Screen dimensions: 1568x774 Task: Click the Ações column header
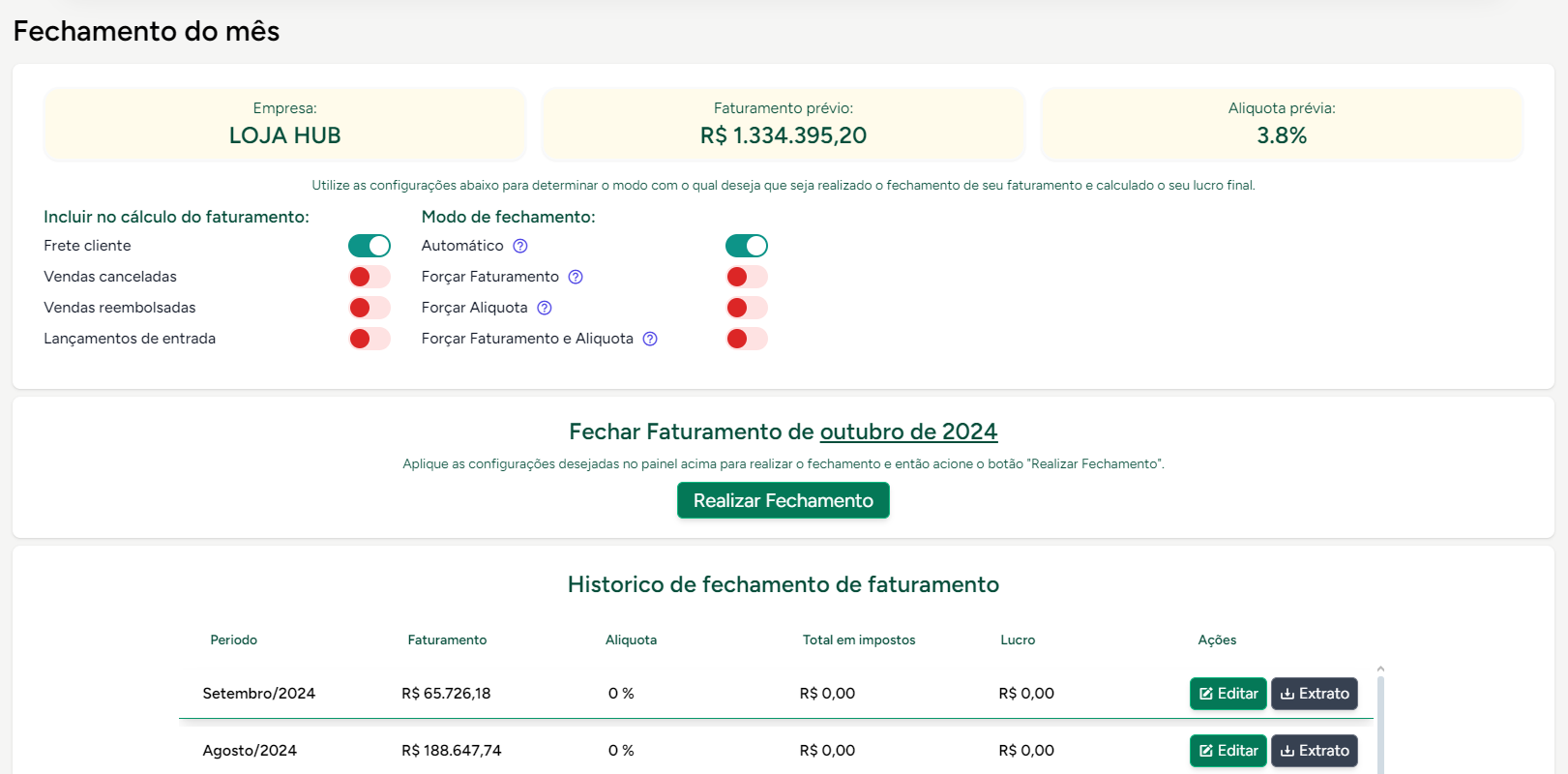tap(1217, 640)
